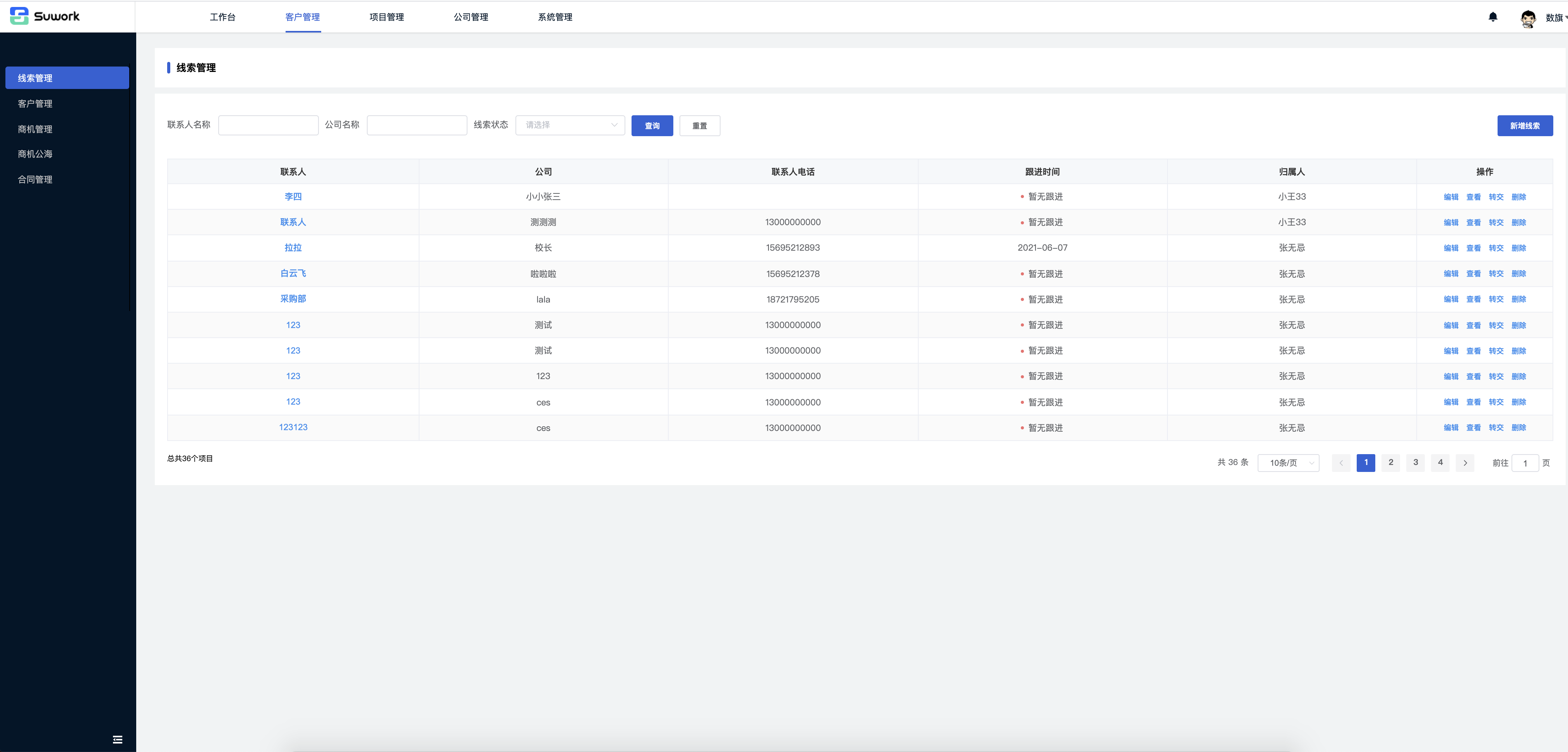Click company cell 啦啦啦

tap(543, 274)
